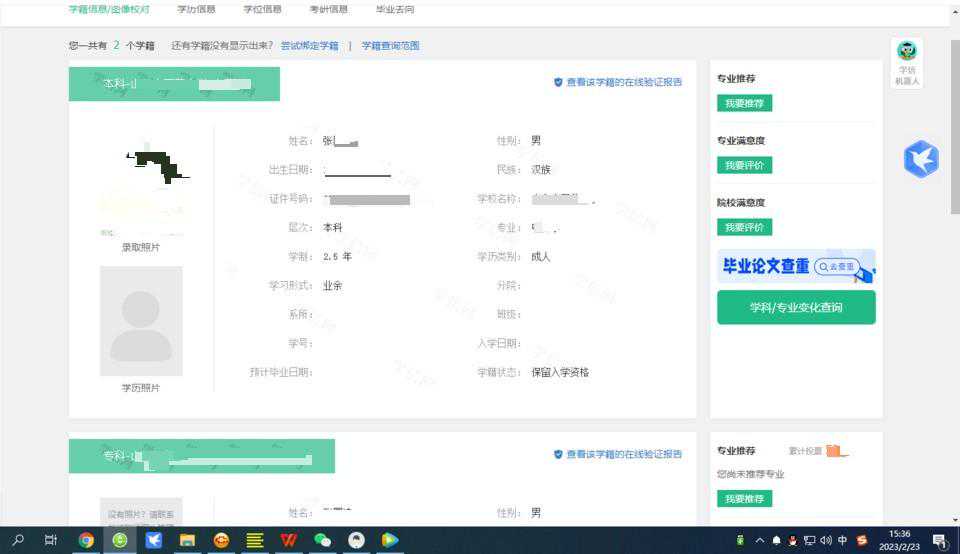
Task: Click the 尝试绑定学籍 link
Action: click(309, 46)
